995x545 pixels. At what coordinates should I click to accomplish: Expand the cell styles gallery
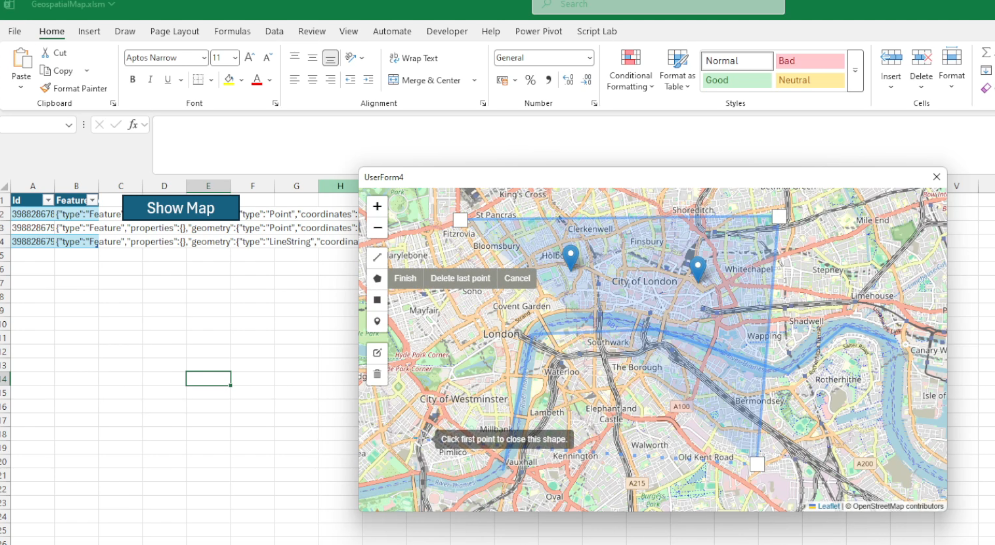click(x=855, y=70)
